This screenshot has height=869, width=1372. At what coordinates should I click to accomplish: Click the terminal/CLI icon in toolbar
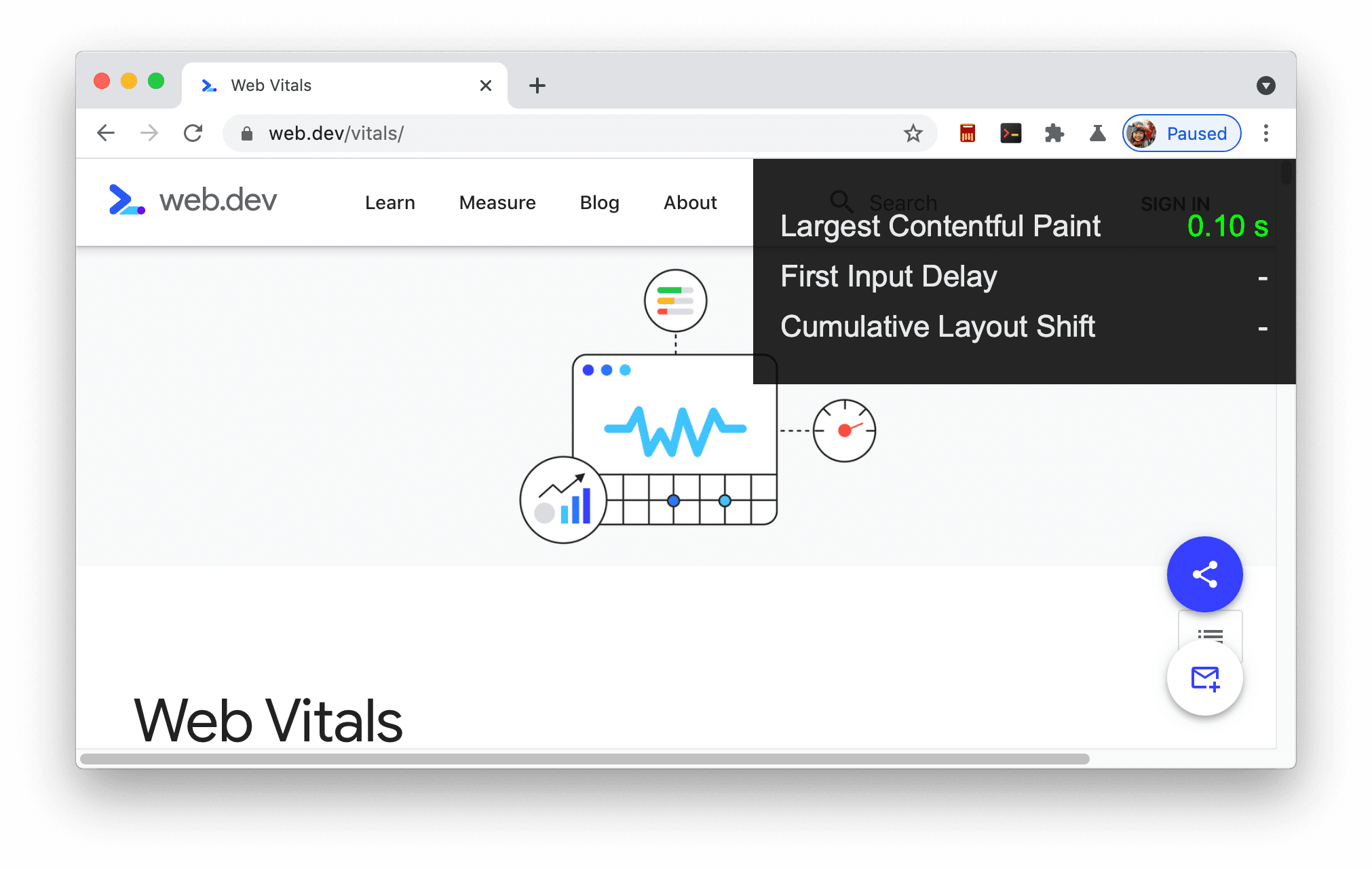tap(1008, 134)
